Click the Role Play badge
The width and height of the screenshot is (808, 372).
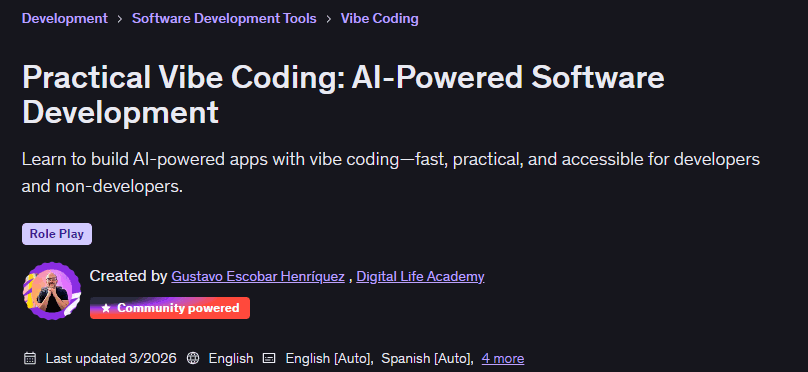(57, 234)
